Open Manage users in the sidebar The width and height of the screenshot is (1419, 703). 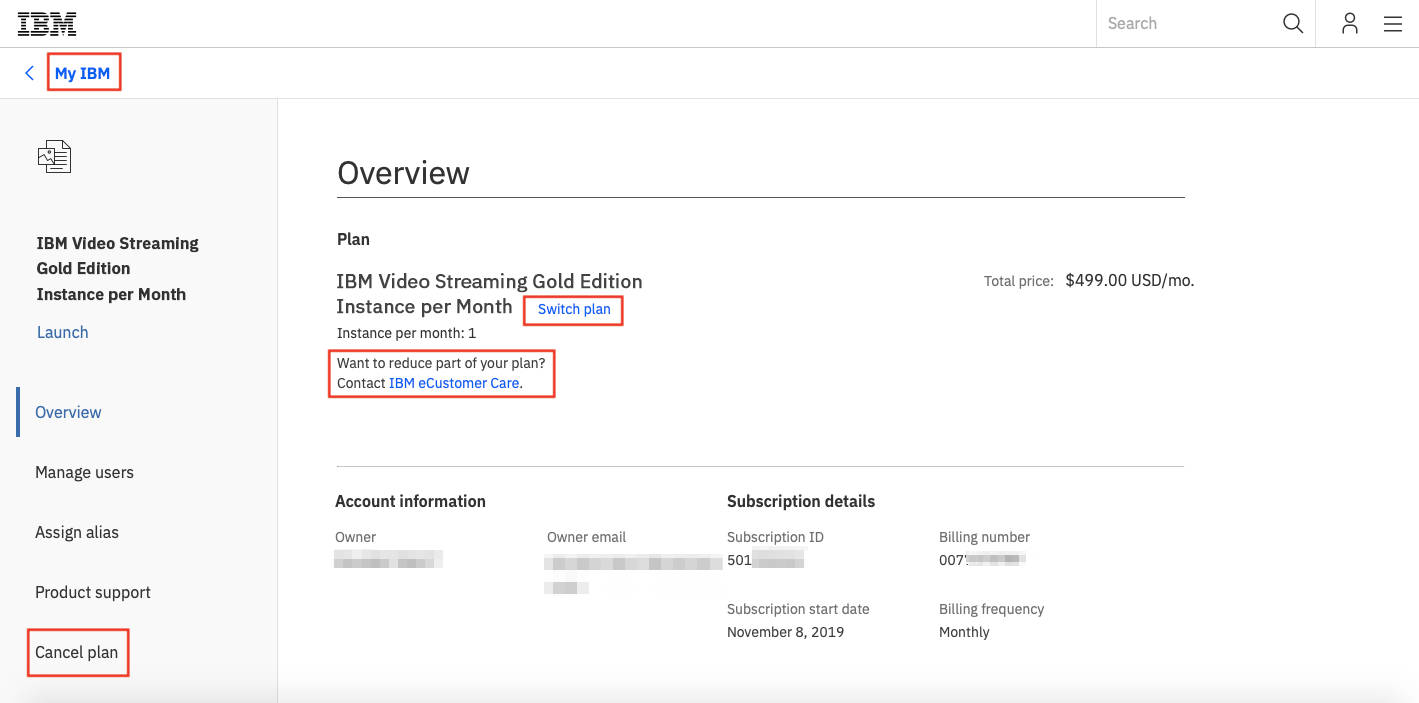(84, 472)
